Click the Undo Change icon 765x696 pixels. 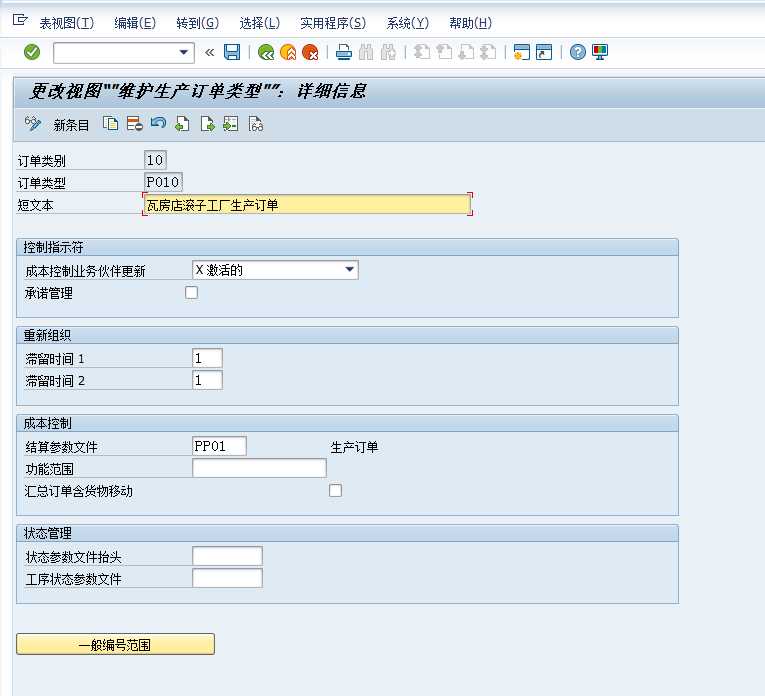click(158, 124)
